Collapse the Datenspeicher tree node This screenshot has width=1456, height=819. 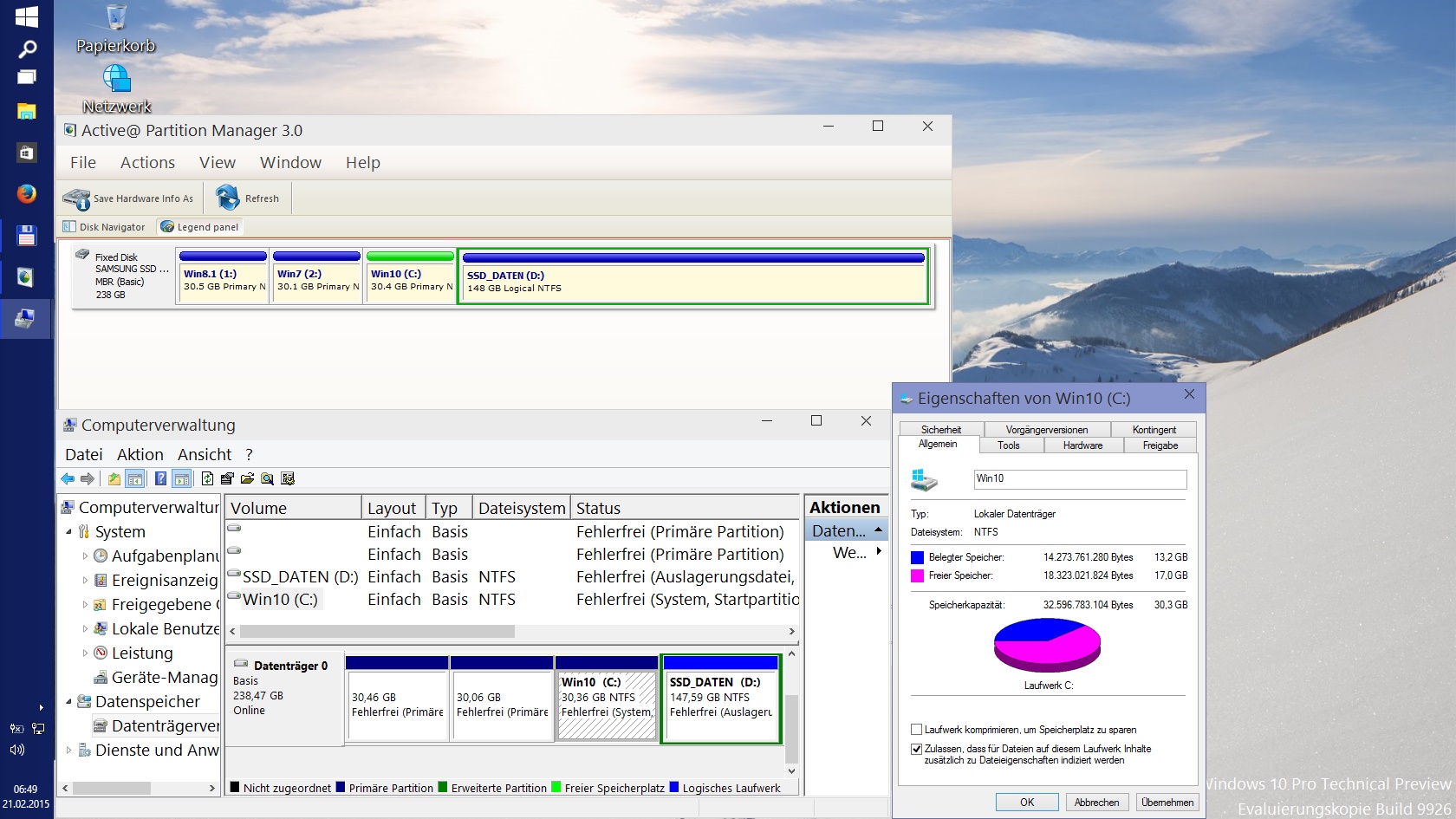pos(69,701)
